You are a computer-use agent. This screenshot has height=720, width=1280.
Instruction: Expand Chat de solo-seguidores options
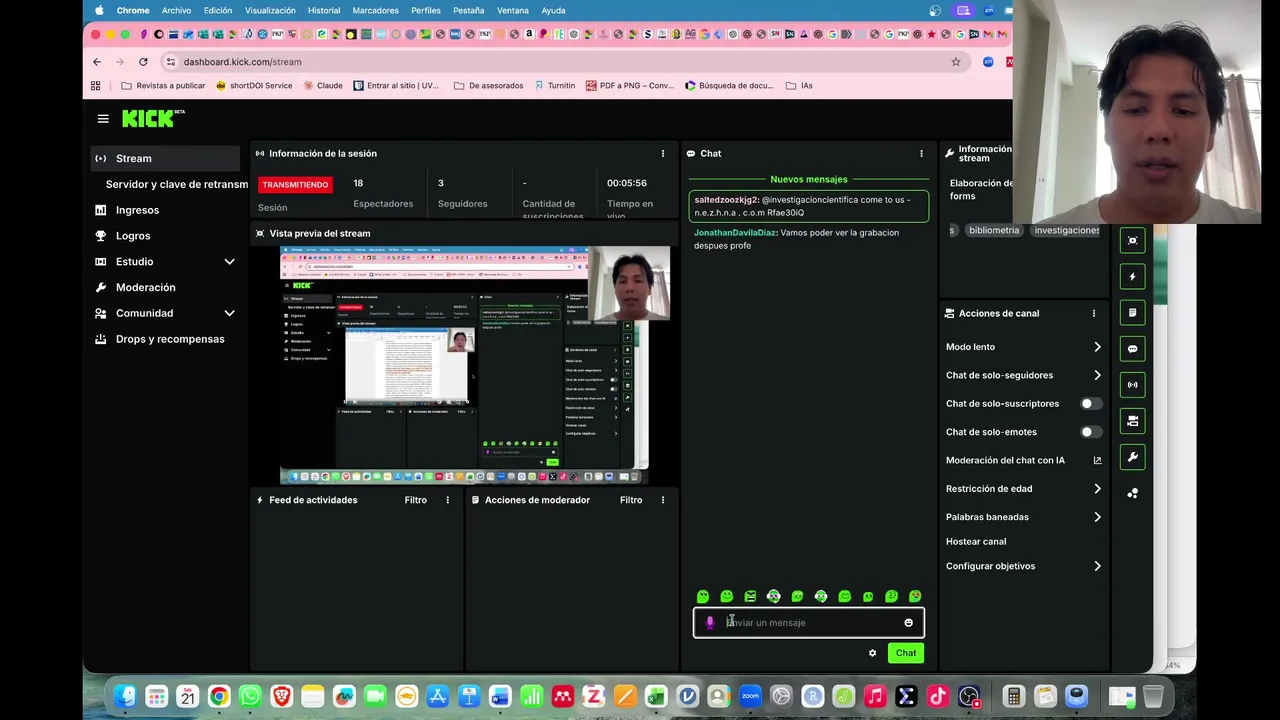click(x=1097, y=375)
